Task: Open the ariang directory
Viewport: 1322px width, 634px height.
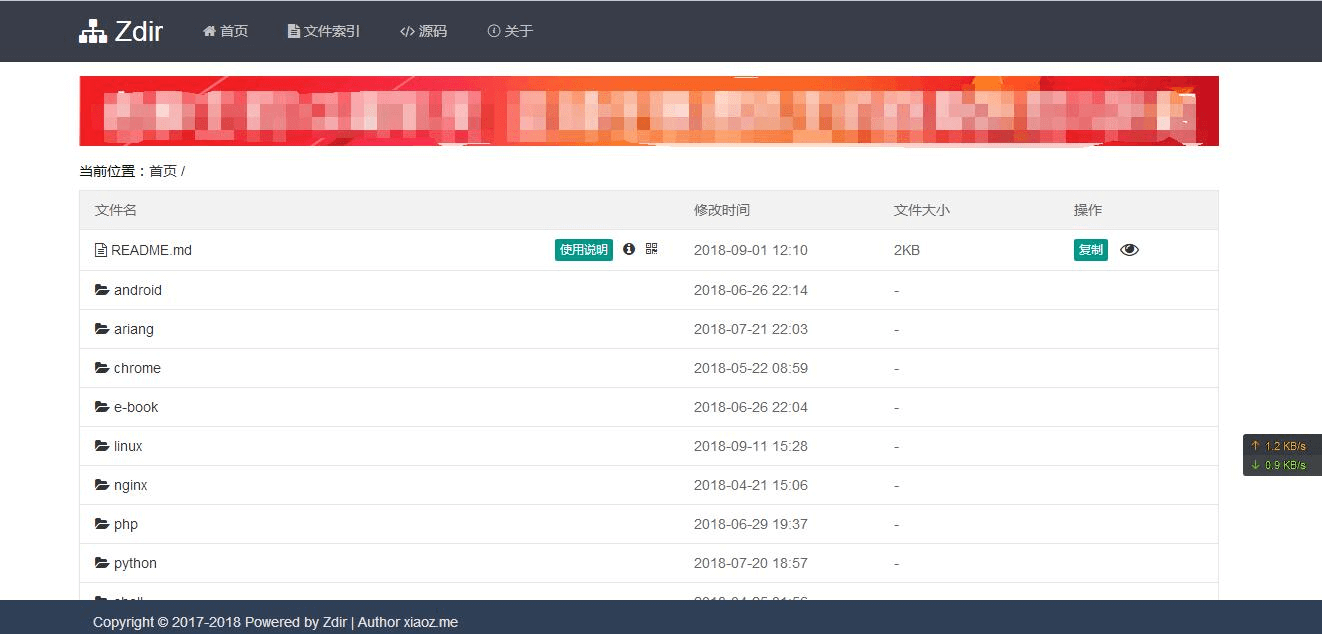Action: click(x=135, y=329)
